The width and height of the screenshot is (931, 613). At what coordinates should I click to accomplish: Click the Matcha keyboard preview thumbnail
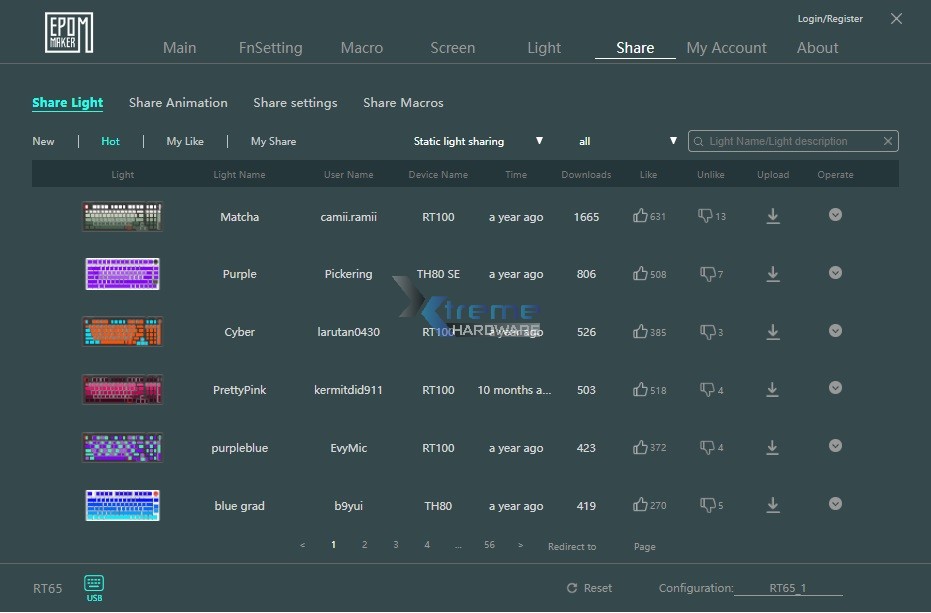pyautogui.click(x=122, y=216)
